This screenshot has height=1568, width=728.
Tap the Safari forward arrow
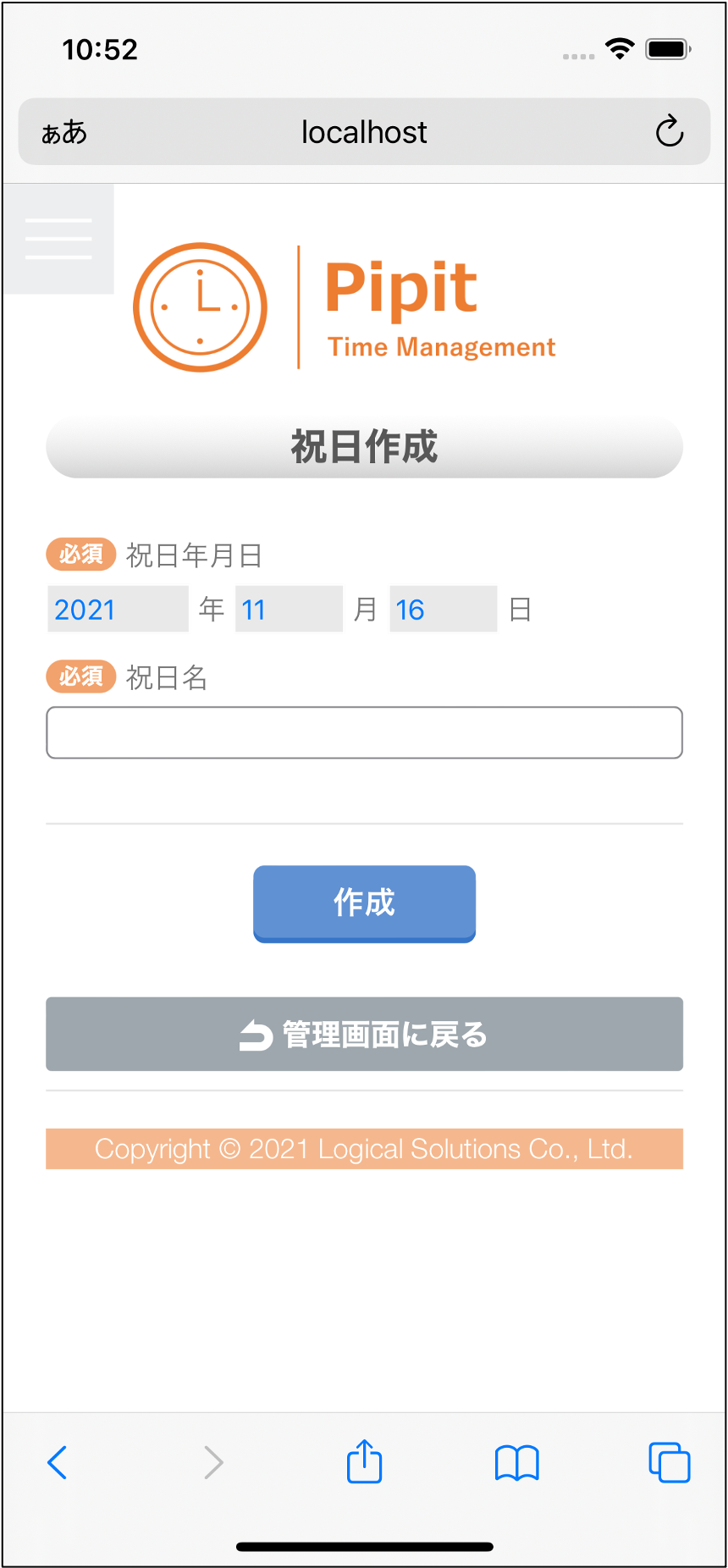pyautogui.click(x=213, y=1462)
